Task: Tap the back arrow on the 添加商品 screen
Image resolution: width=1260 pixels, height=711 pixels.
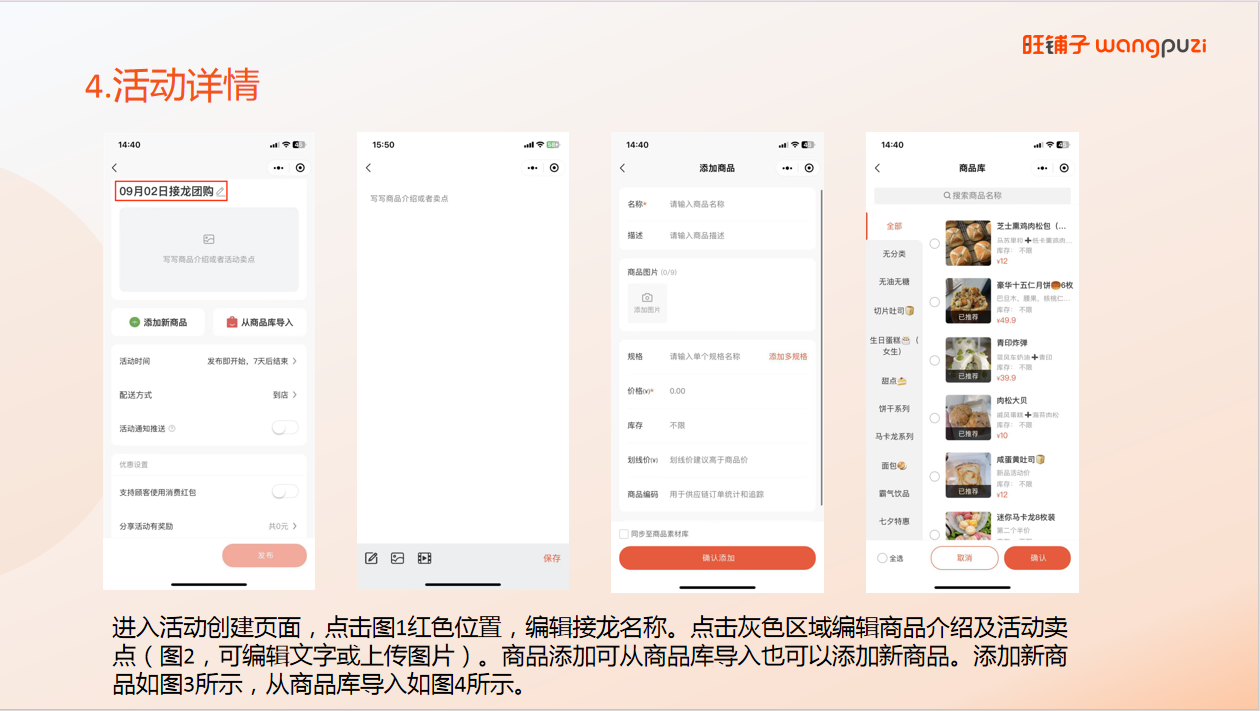Action: [622, 168]
